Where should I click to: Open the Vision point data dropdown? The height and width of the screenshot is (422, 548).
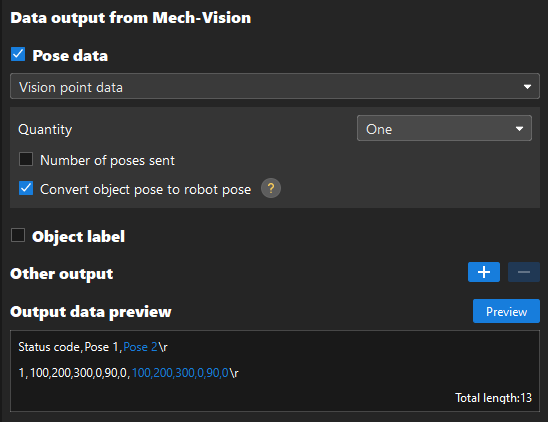click(275, 86)
